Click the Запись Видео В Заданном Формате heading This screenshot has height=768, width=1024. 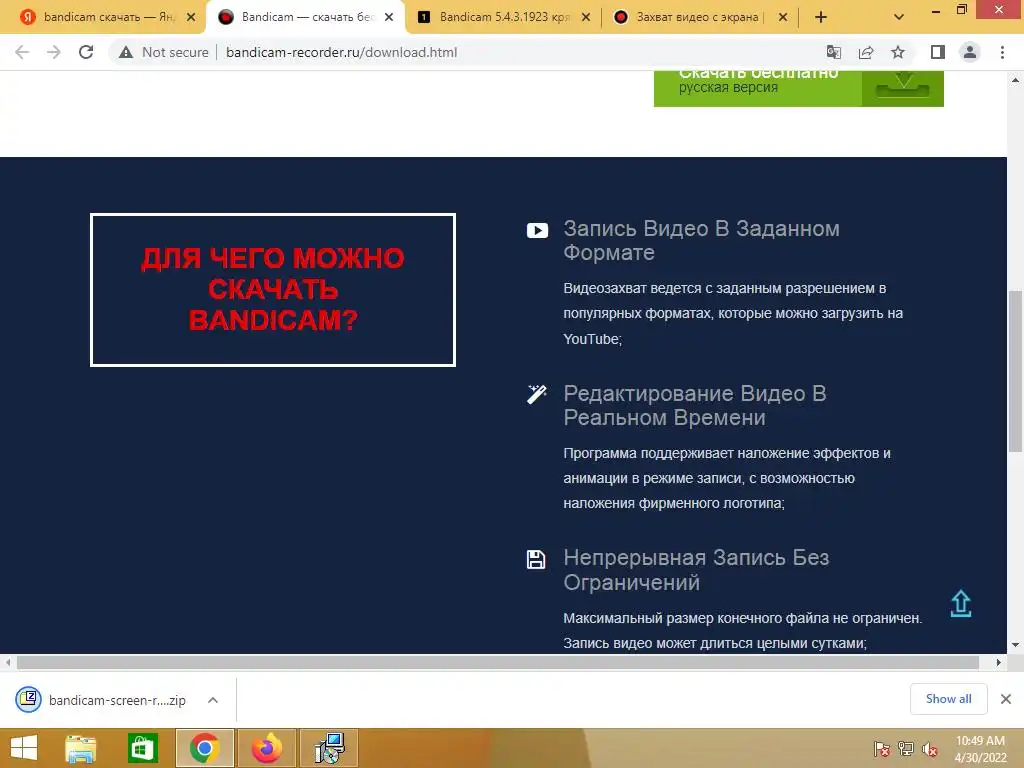click(x=701, y=240)
